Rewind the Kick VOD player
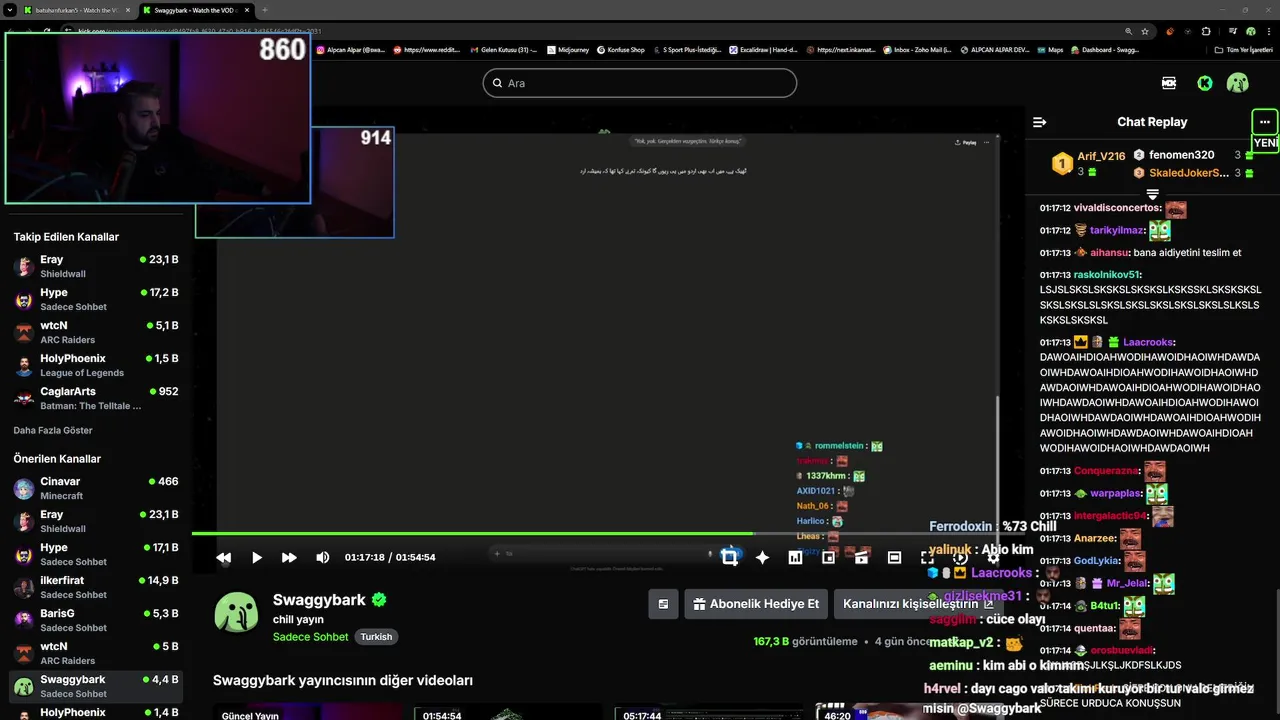The width and height of the screenshot is (1280, 720). [x=224, y=557]
